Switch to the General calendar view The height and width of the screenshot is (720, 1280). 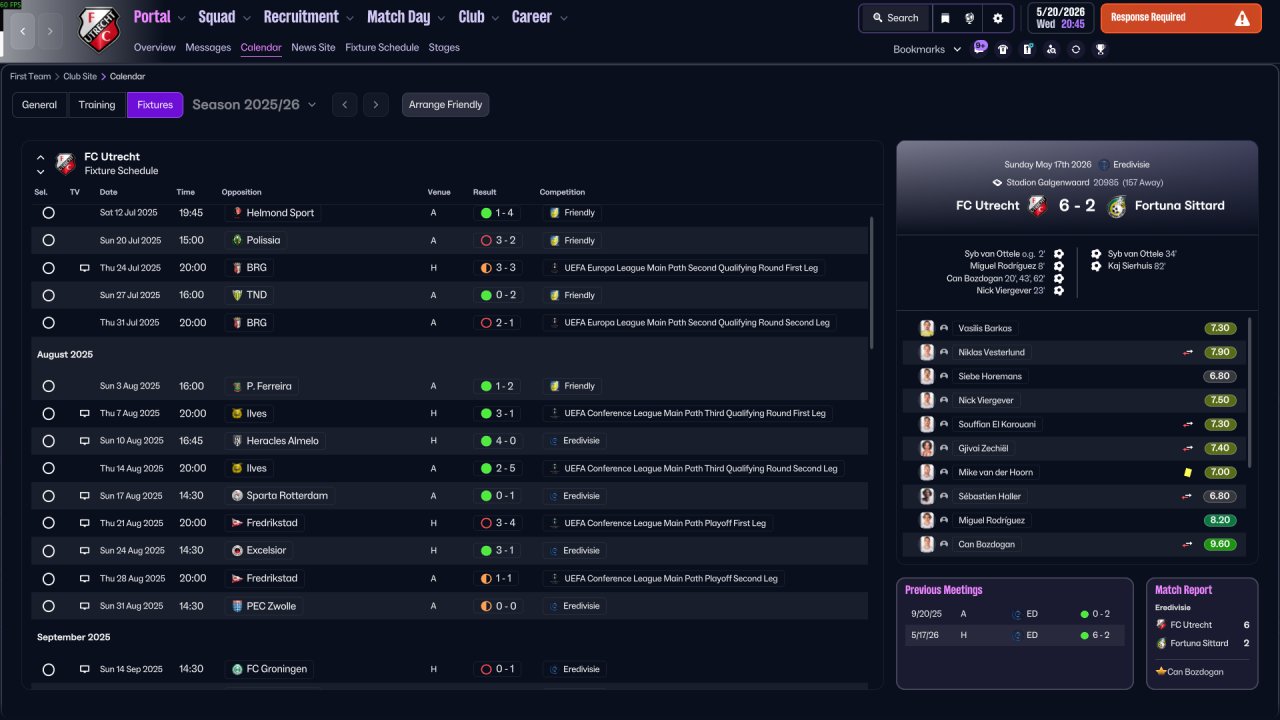click(40, 105)
